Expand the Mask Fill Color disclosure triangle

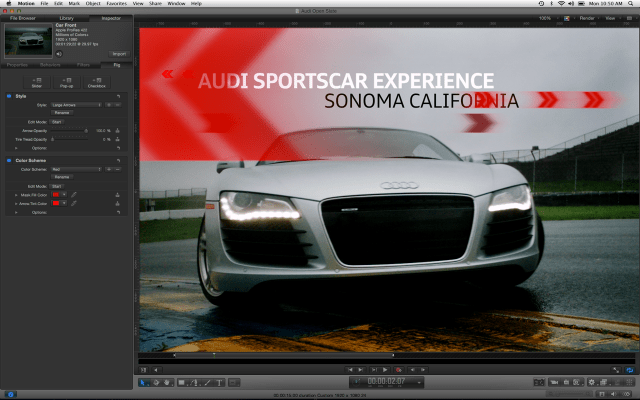pyautogui.click(x=15, y=194)
